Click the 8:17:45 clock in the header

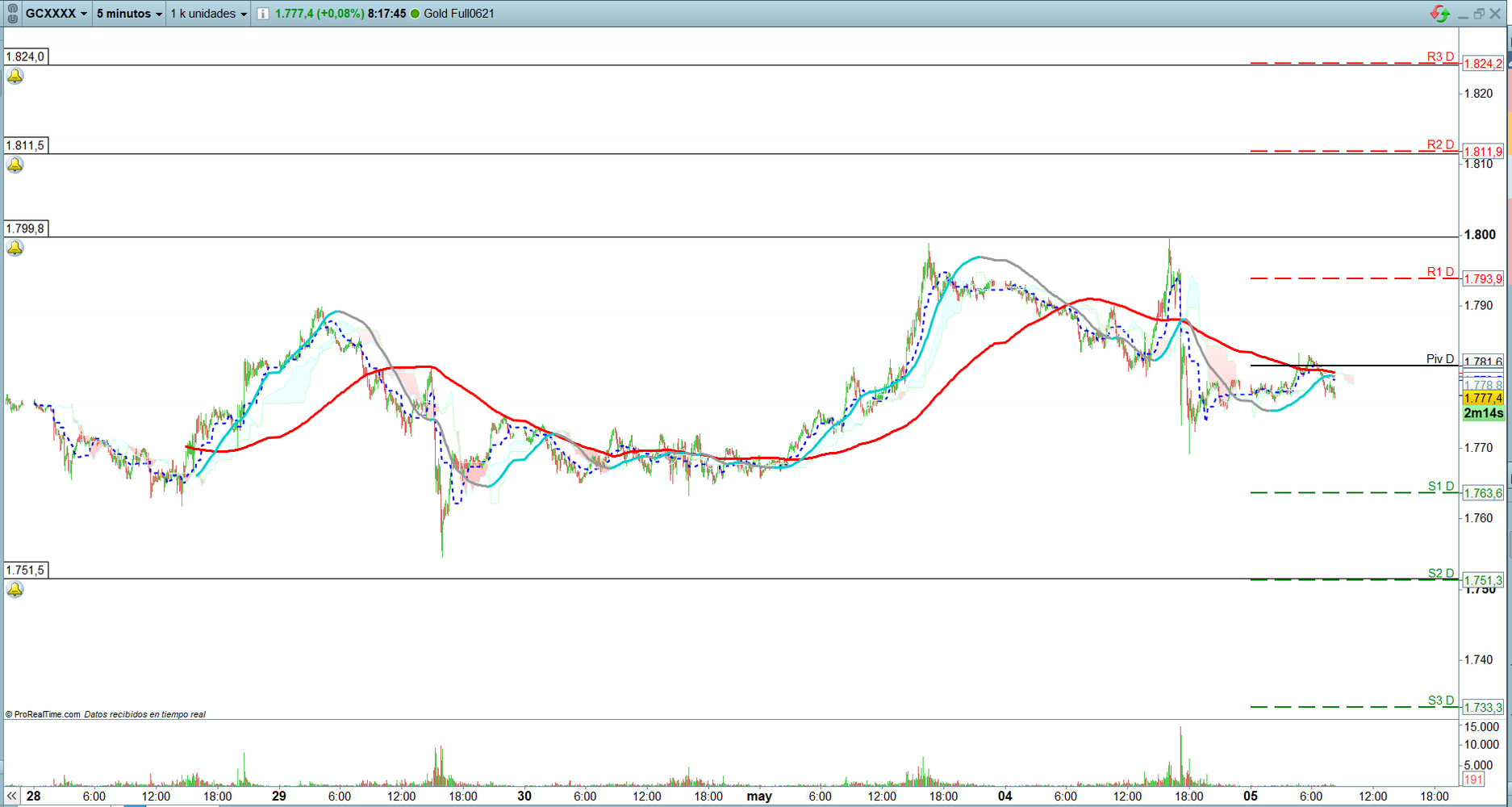[x=386, y=14]
